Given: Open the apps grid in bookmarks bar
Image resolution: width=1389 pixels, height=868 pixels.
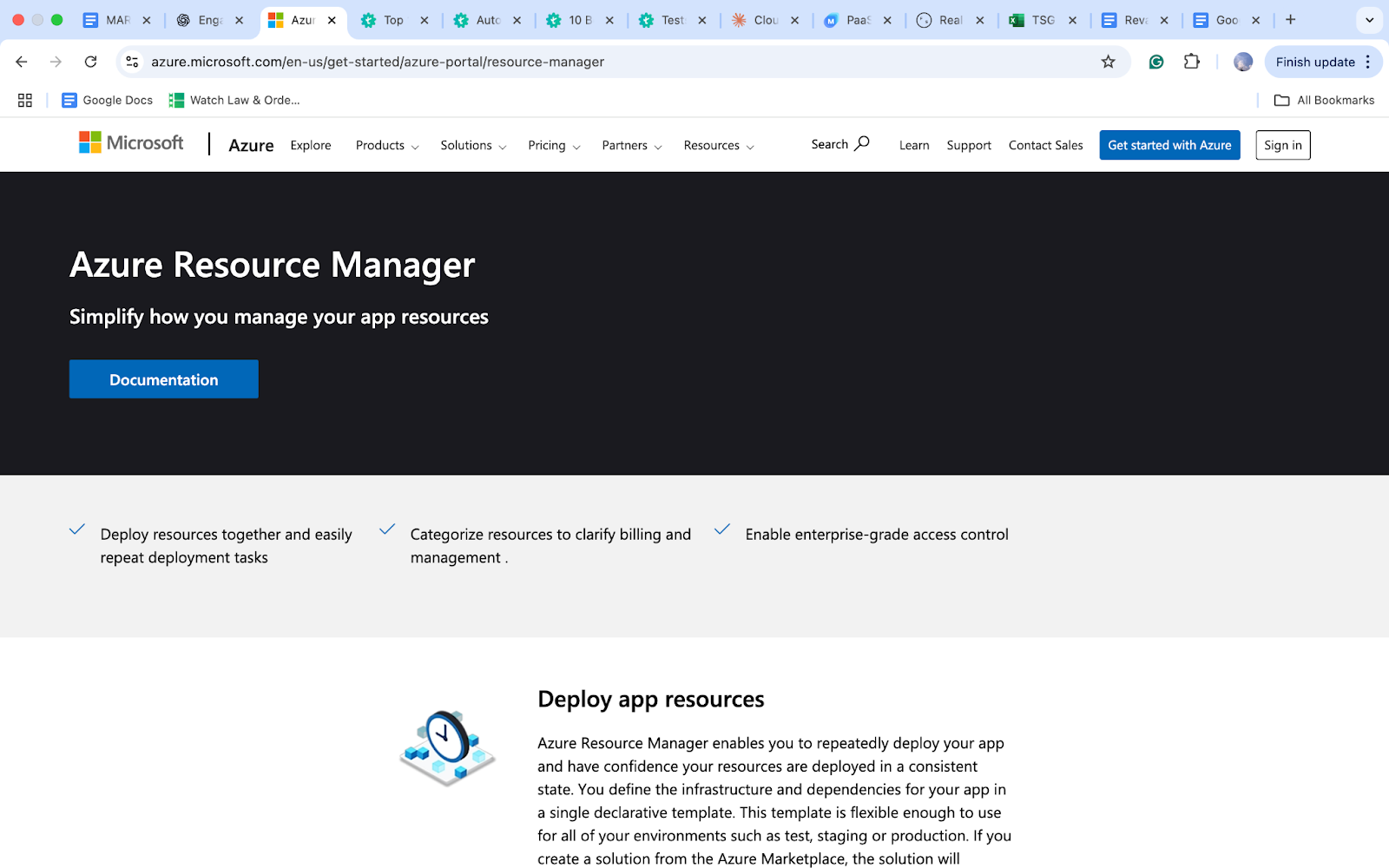Looking at the screenshot, I should point(25,101).
